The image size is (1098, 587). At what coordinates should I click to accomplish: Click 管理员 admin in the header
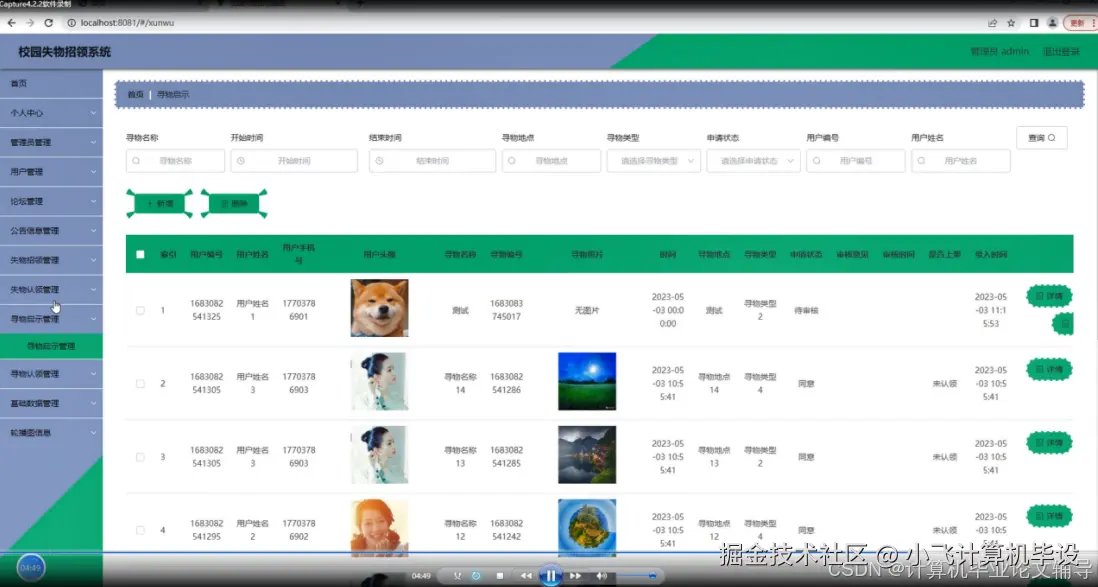click(x=999, y=51)
